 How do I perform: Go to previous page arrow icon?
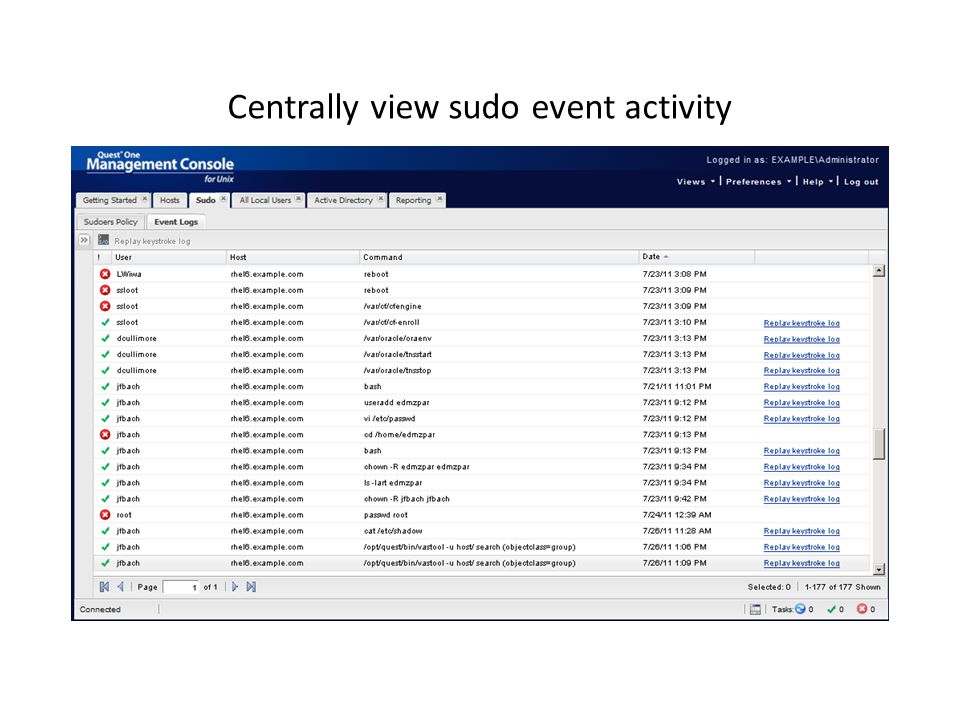[121, 587]
